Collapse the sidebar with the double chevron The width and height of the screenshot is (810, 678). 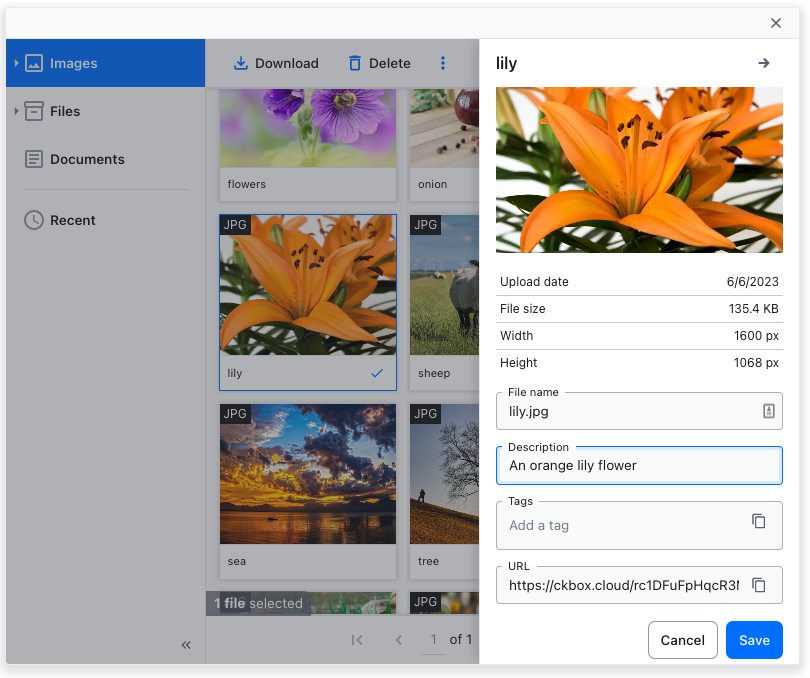[x=185, y=645]
